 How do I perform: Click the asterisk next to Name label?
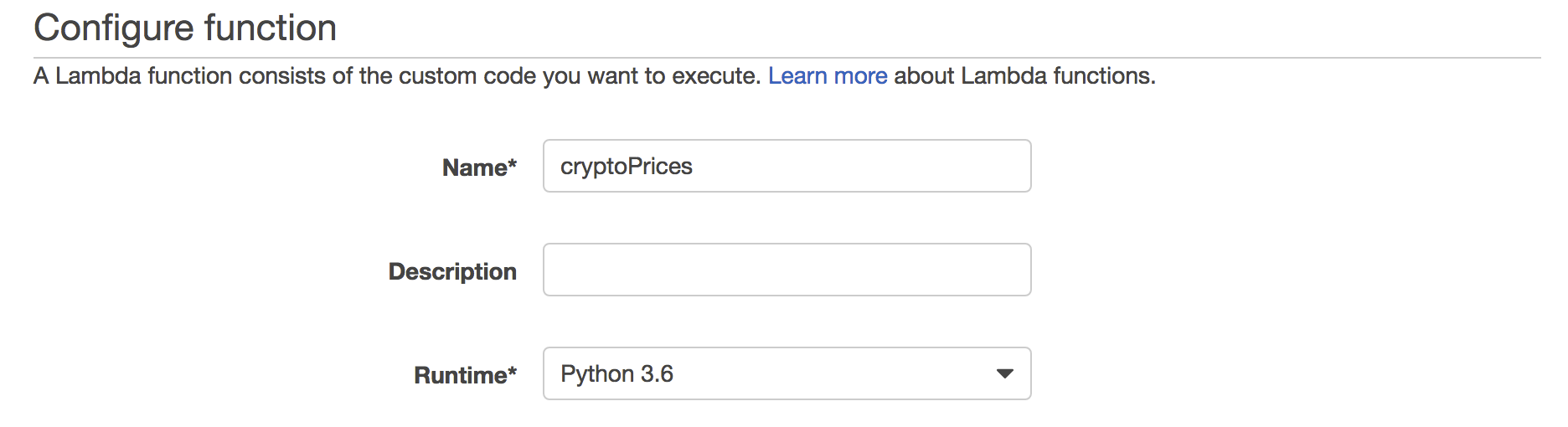[512, 163]
